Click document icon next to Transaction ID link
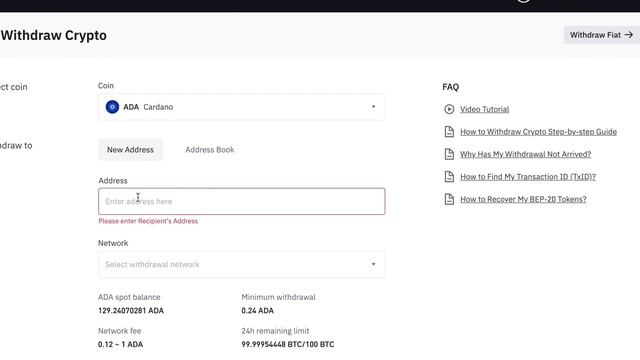This screenshot has height=360, width=640. [x=449, y=176]
